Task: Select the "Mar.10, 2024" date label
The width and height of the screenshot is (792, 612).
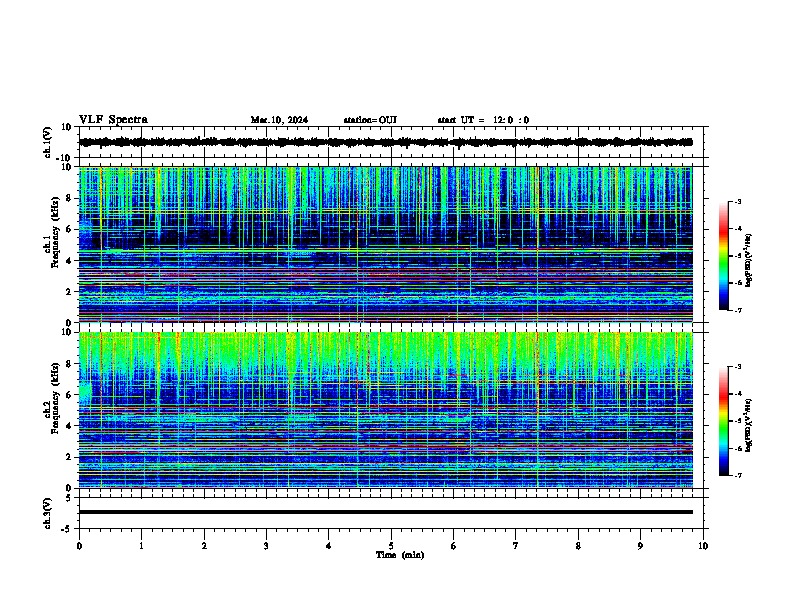Action: point(279,120)
